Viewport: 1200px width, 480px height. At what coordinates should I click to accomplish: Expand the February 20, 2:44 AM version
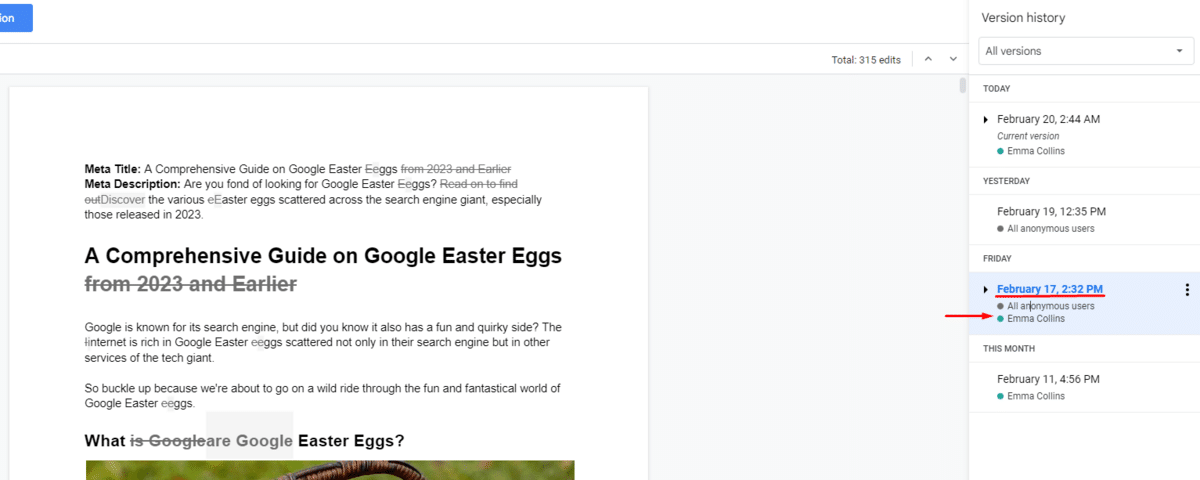(986, 120)
